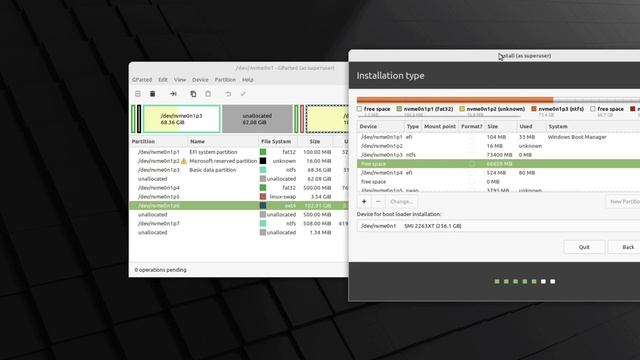Click the Apply operations checkmark icon in GParted

(243, 94)
